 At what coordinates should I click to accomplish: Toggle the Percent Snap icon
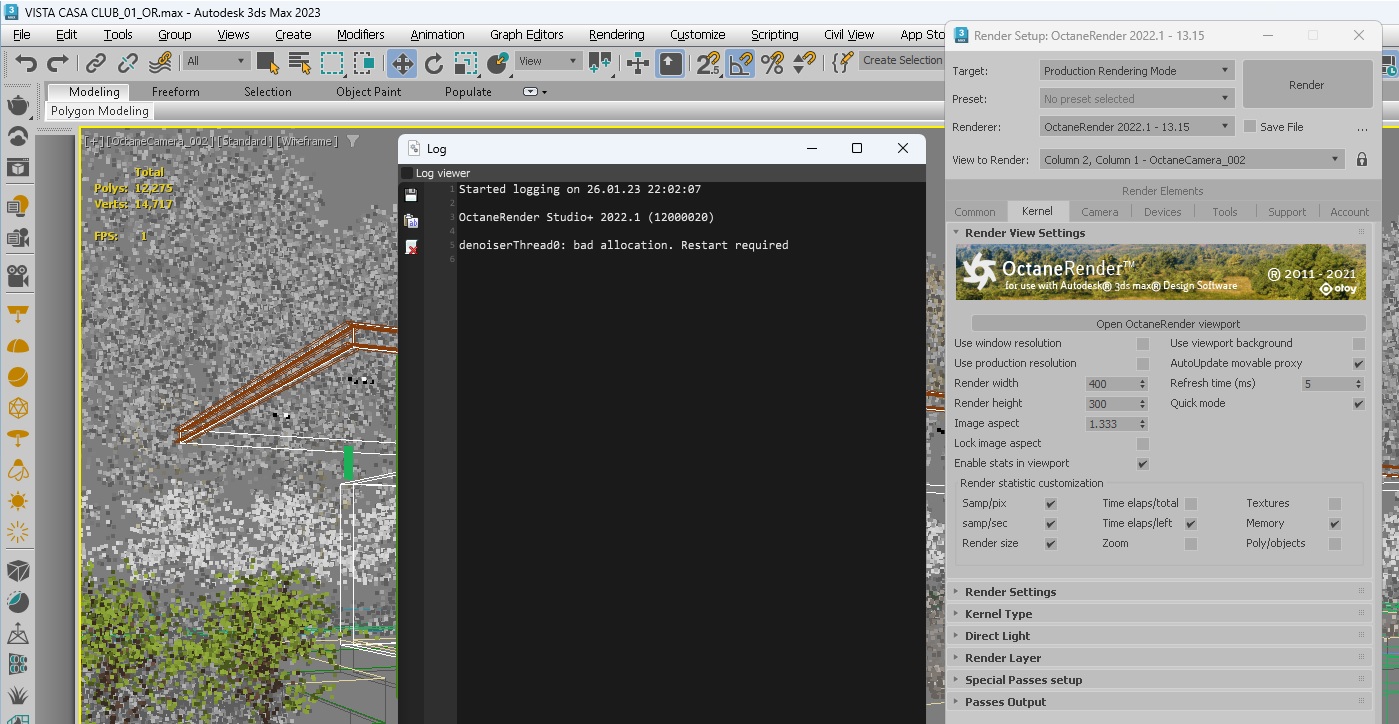(772, 63)
